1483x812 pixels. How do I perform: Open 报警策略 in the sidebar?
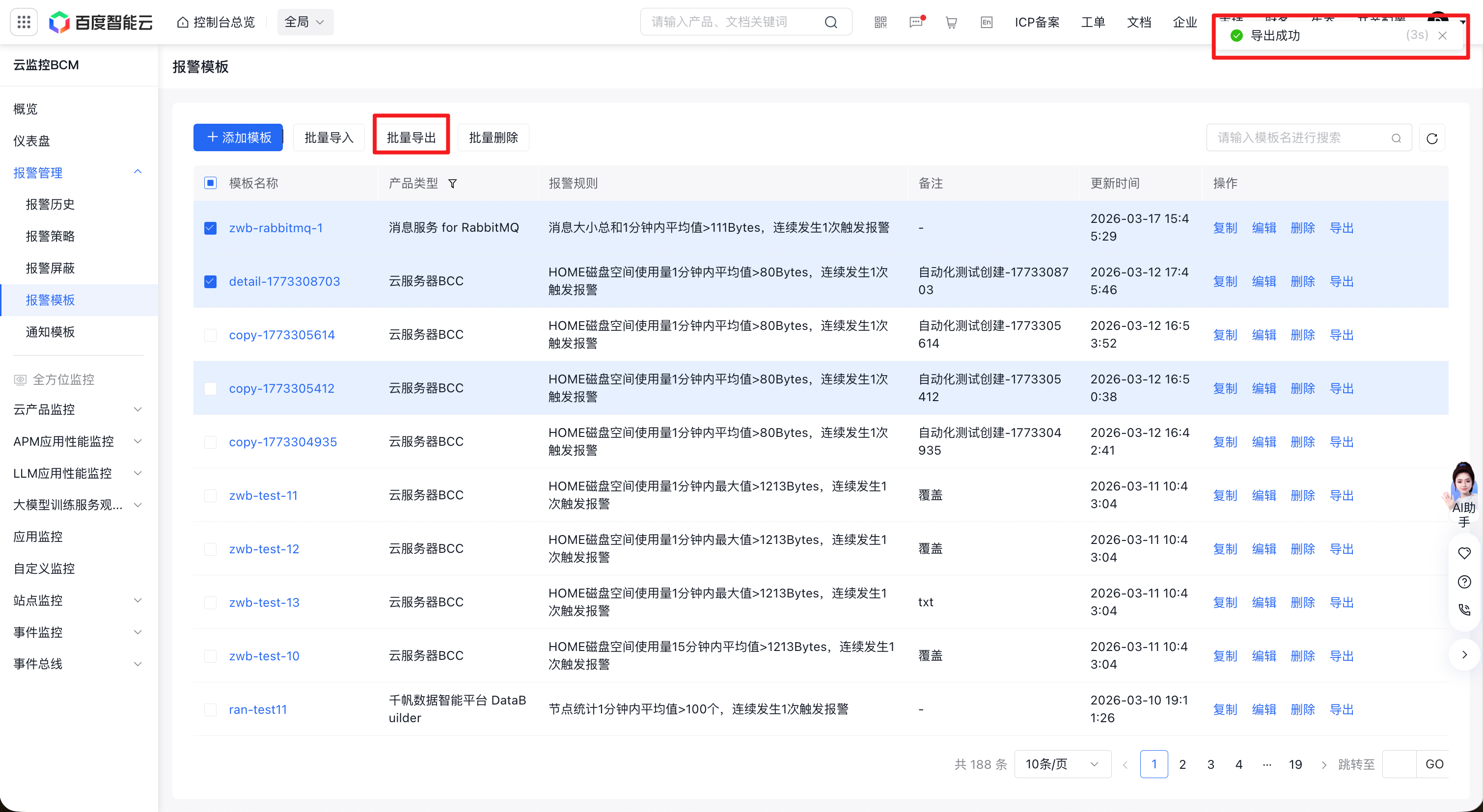coord(50,236)
